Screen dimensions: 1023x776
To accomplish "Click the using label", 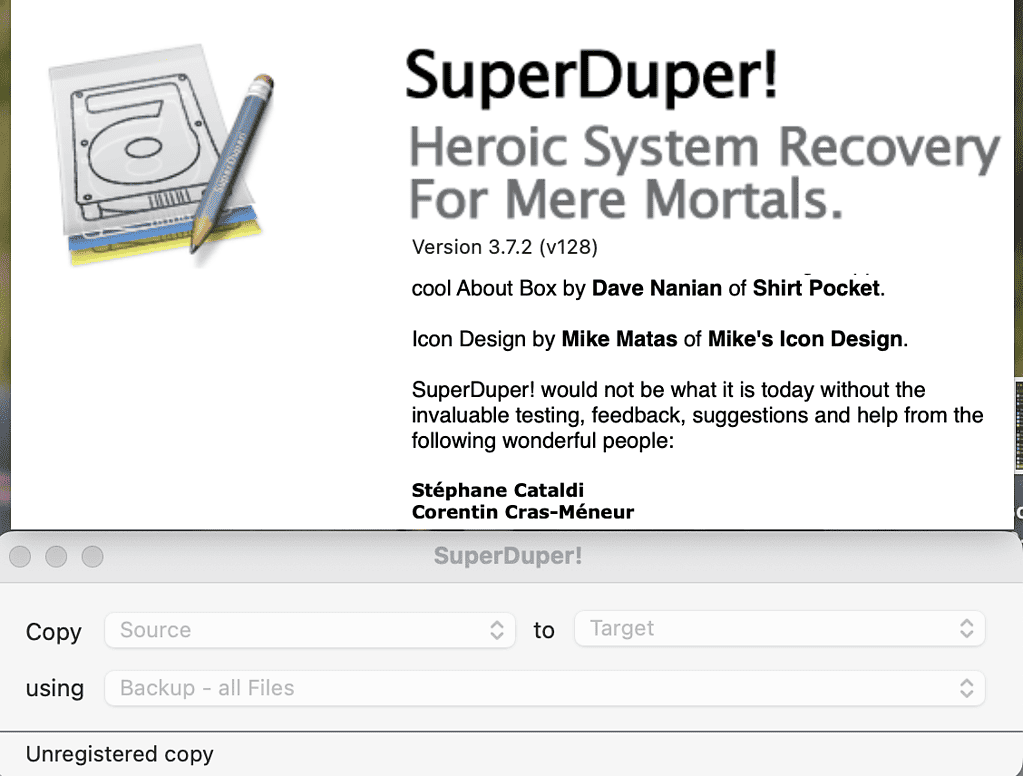I will pos(55,688).
